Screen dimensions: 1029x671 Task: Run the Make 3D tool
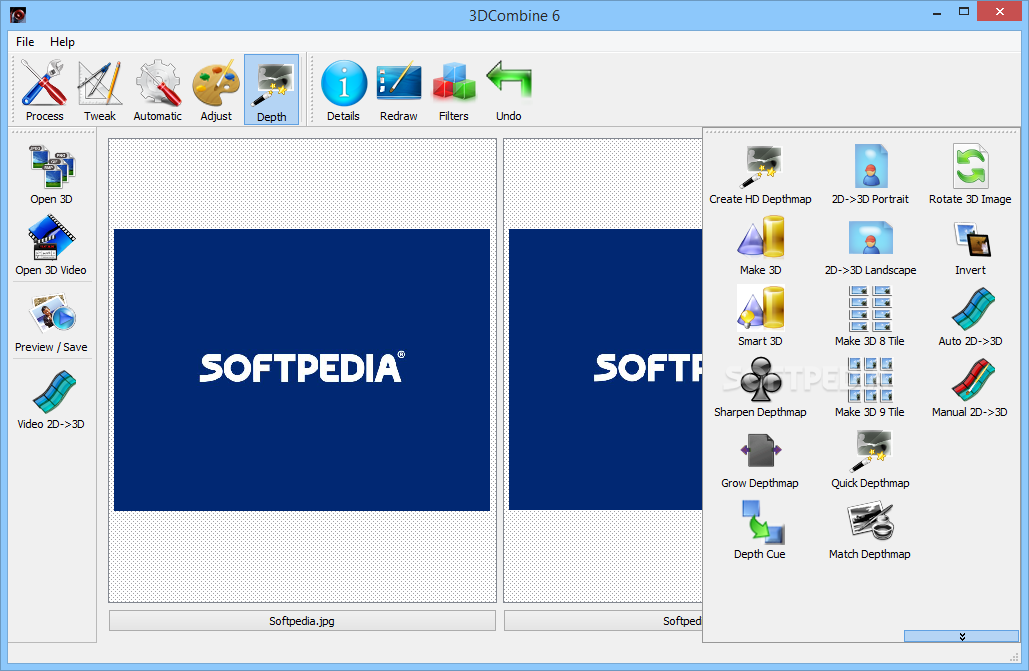(761, 246)
